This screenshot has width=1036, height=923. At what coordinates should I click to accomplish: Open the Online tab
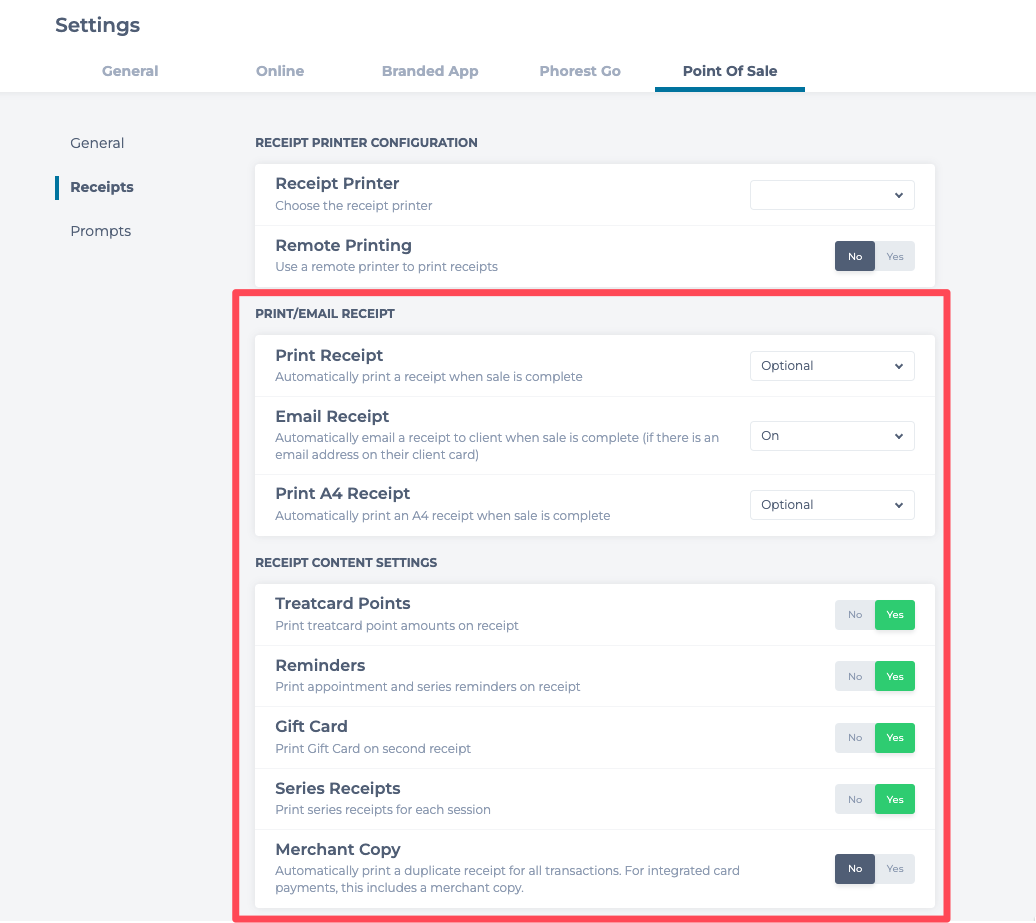tap(280, 71)
